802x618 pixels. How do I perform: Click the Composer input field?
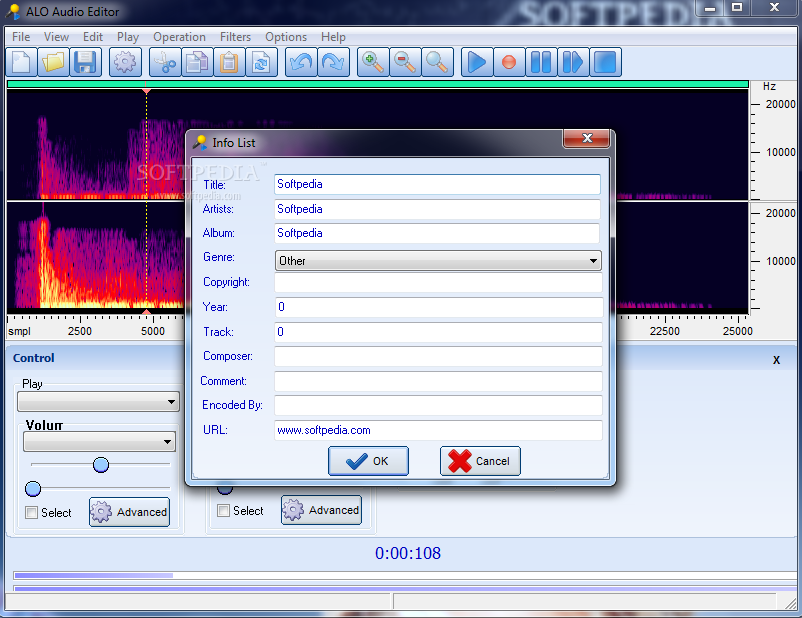(x=438, y=356)
